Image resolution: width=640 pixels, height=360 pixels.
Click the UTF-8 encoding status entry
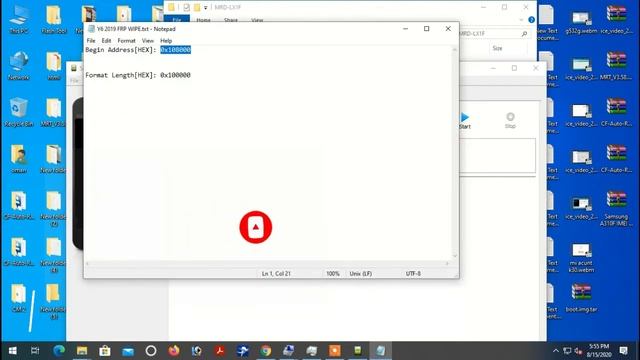(x=413, y=273)
